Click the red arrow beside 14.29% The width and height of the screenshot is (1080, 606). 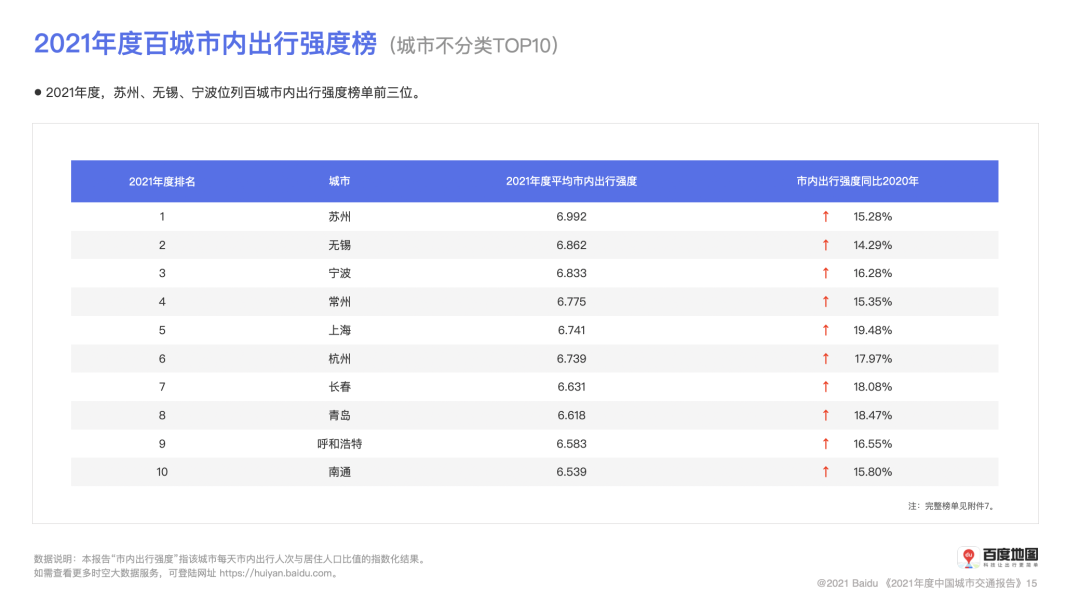[x=825, y=245]
